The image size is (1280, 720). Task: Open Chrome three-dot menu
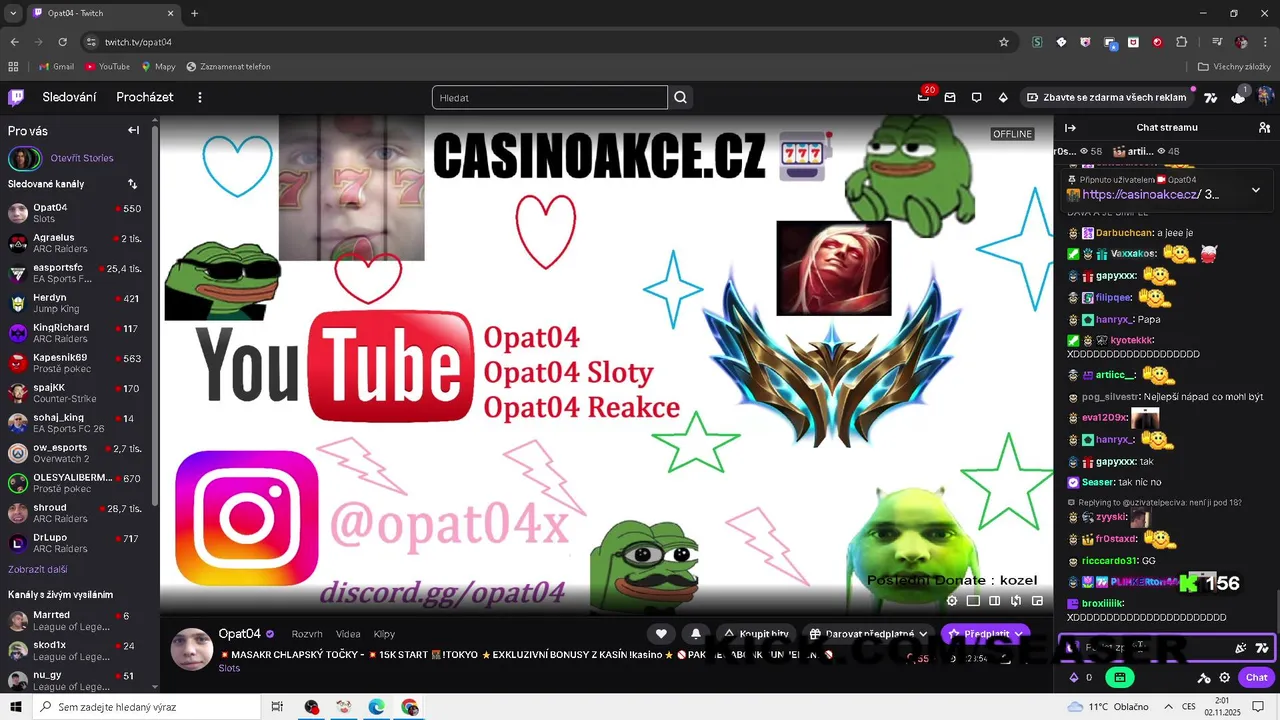coord(1265,42)
